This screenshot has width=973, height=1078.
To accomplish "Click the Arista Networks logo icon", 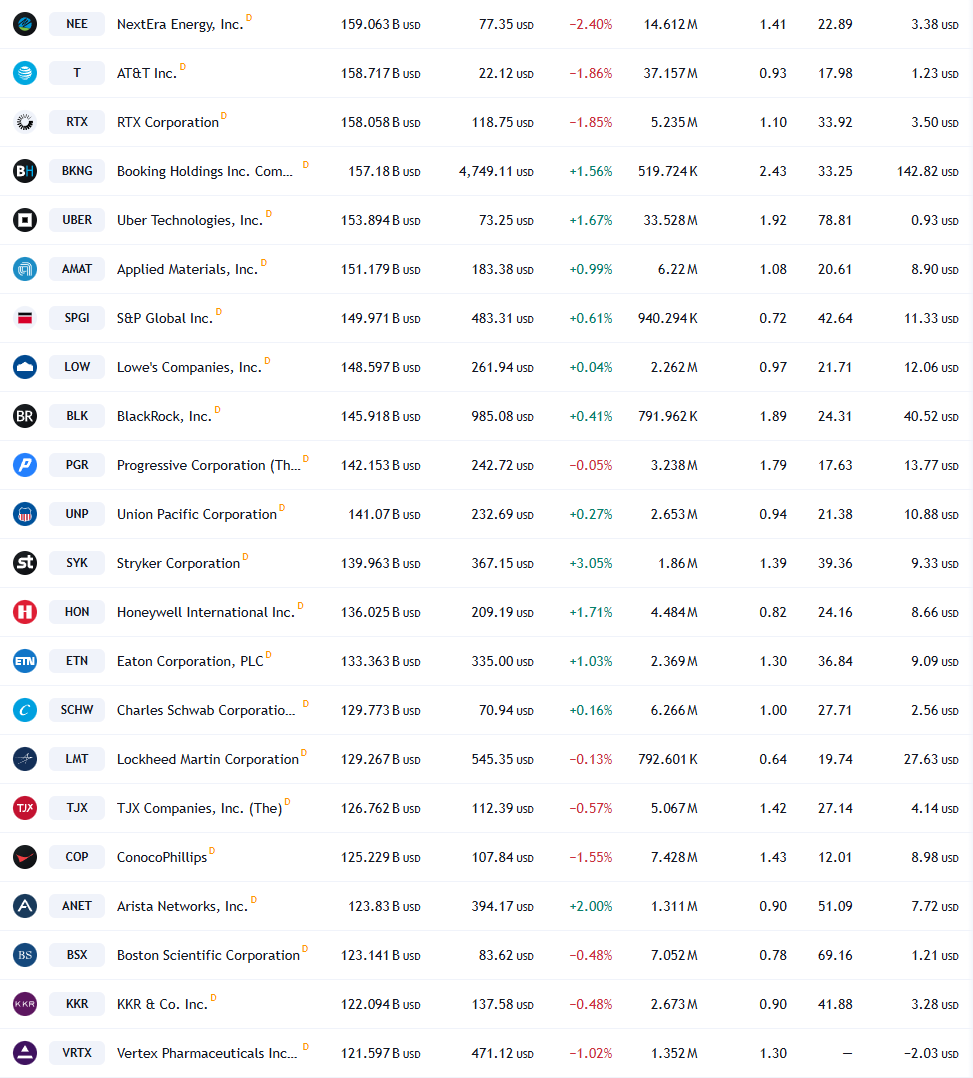I will (25, 906).
